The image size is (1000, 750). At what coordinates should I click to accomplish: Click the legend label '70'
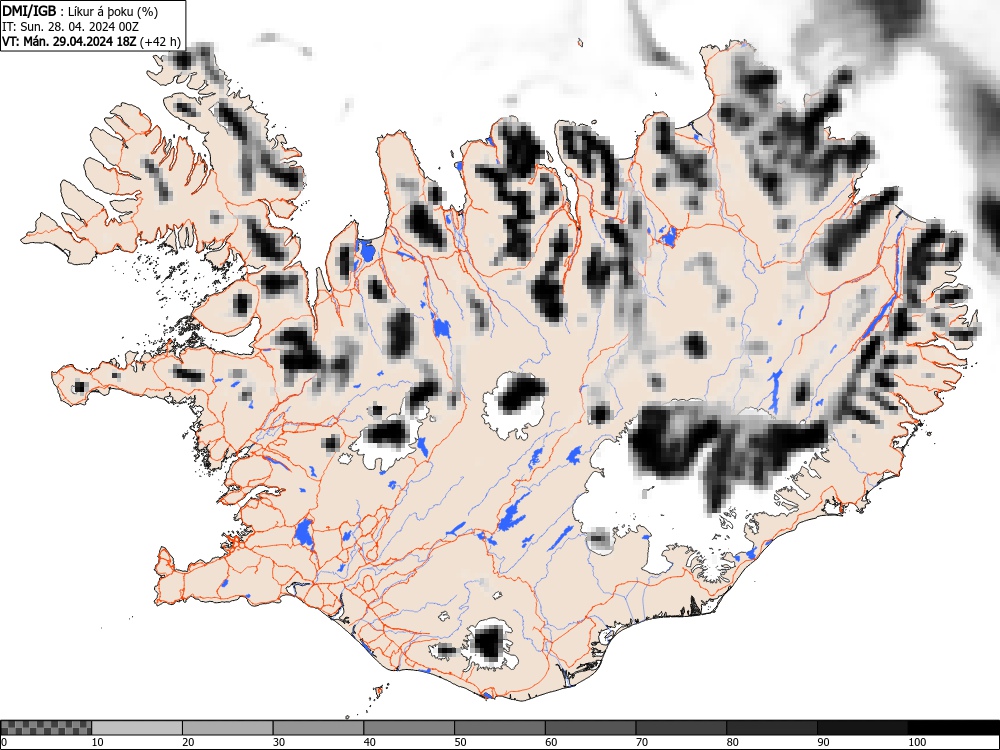click(x=641, y=742)
